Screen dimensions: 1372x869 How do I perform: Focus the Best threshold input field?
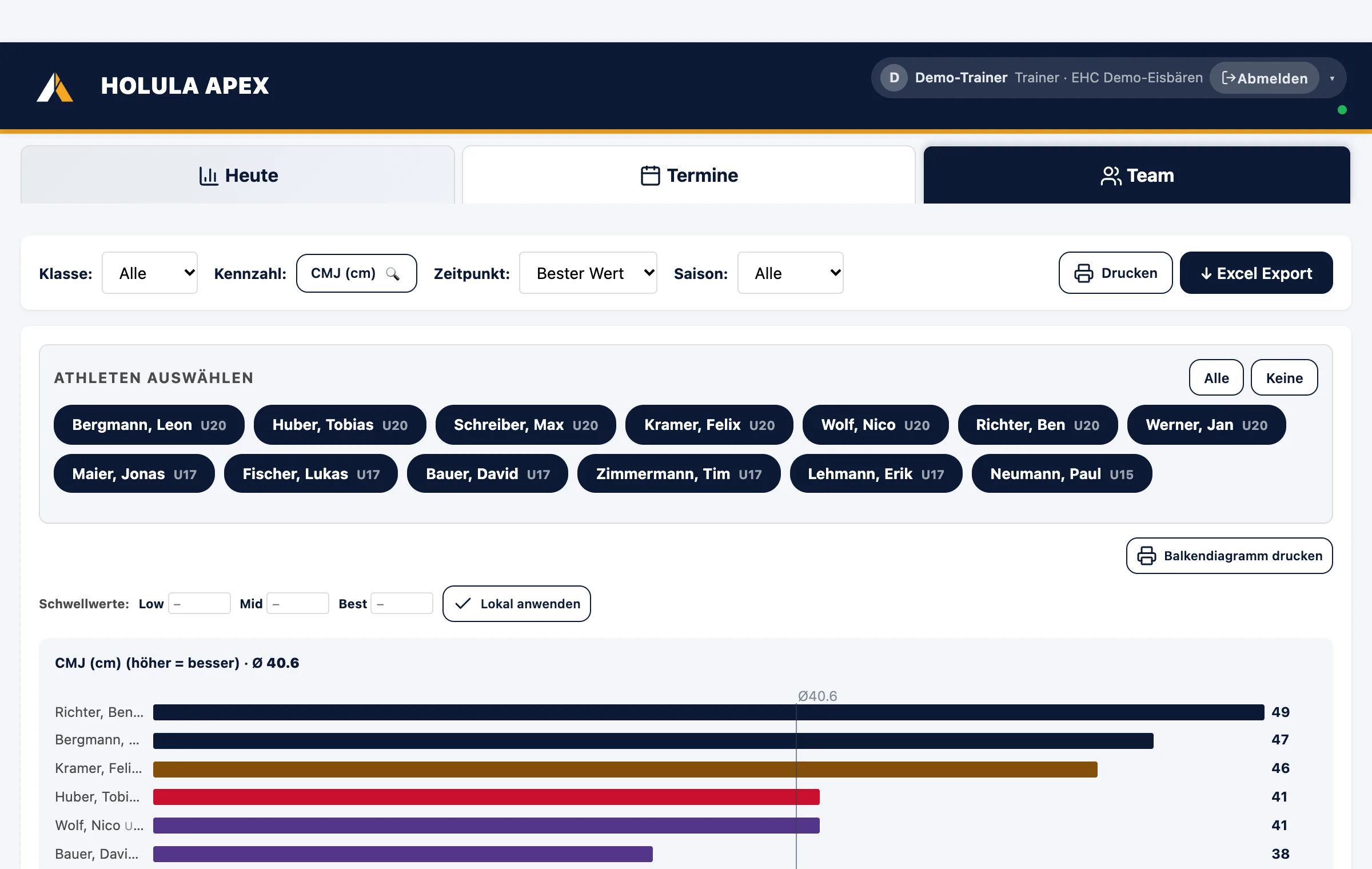(402, 603)
